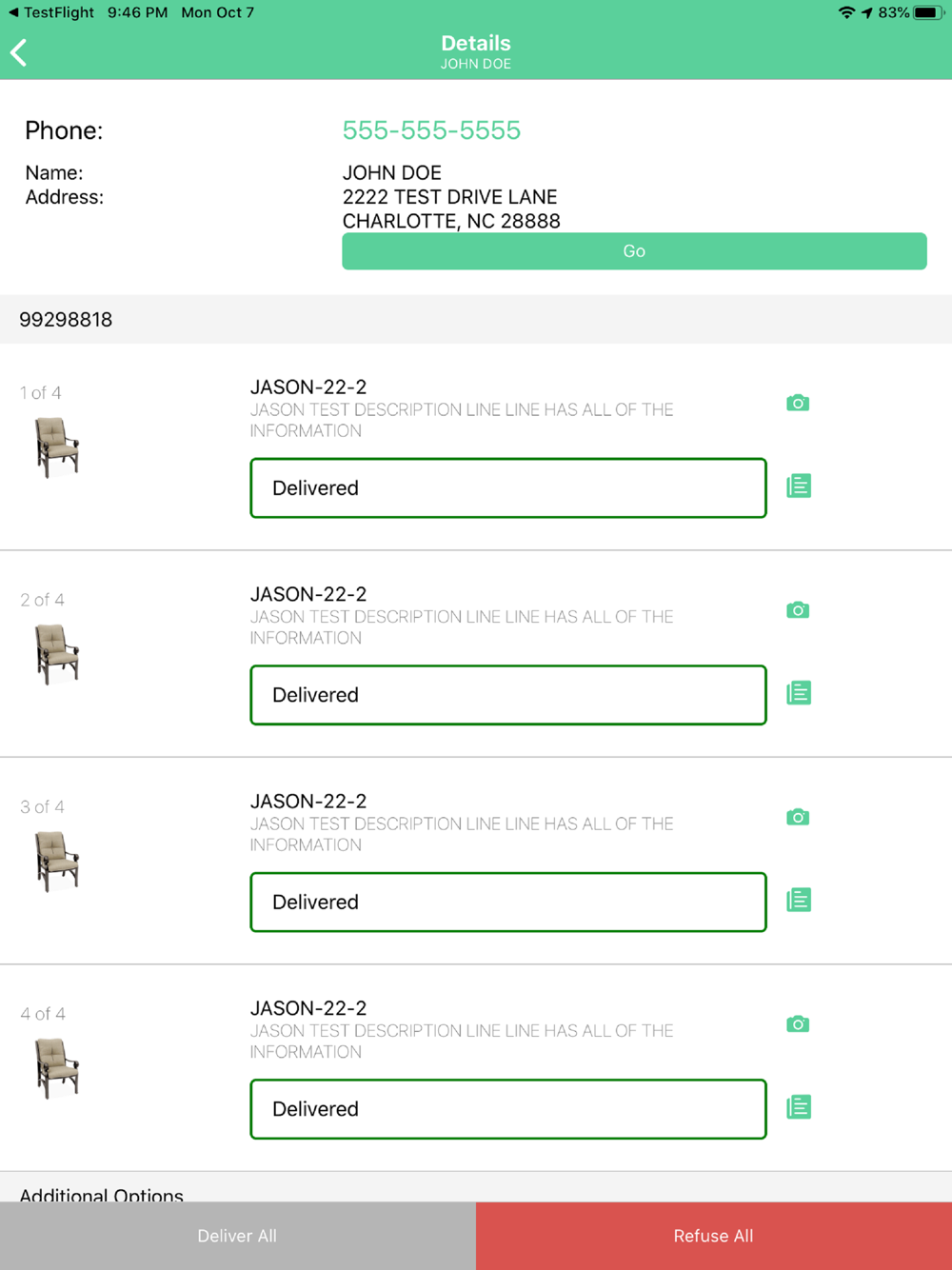Viewport: 952px width, 1270px height.
Task: Open Delivered status selector for item 2
Action: [x=508, y=695]
